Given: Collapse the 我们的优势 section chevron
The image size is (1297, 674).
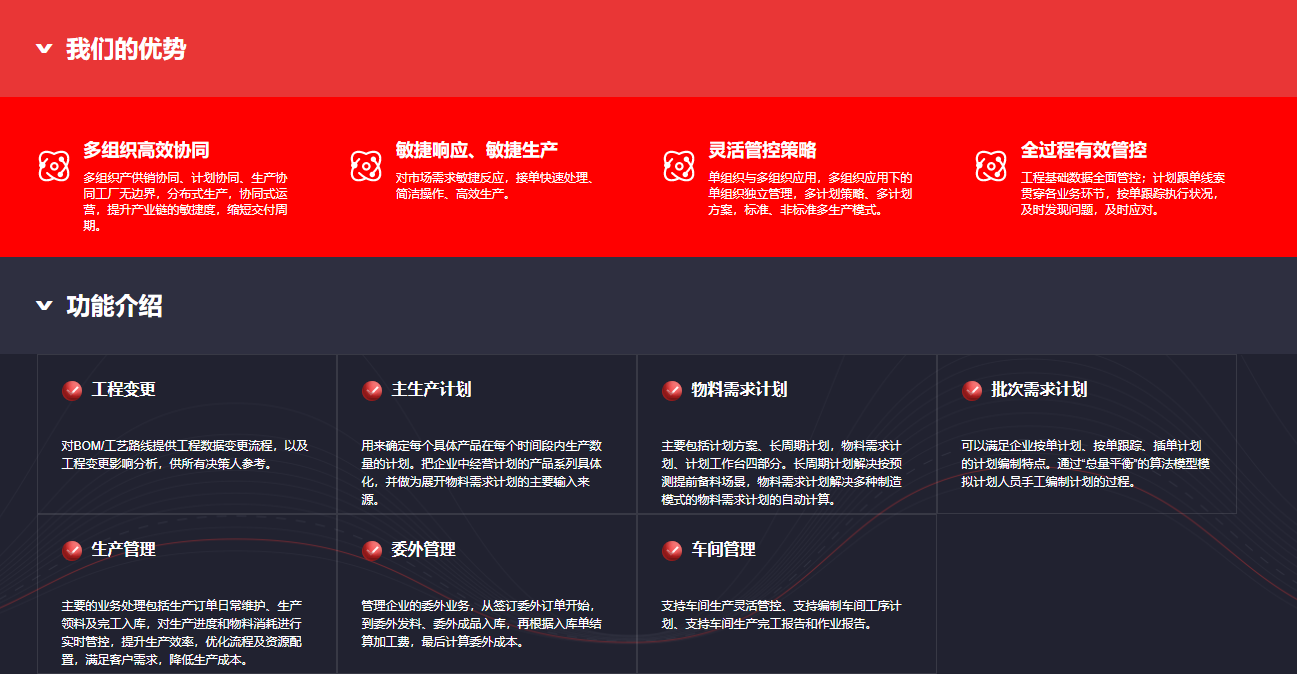Looking at the screenshot, I should tap(44, 49).
